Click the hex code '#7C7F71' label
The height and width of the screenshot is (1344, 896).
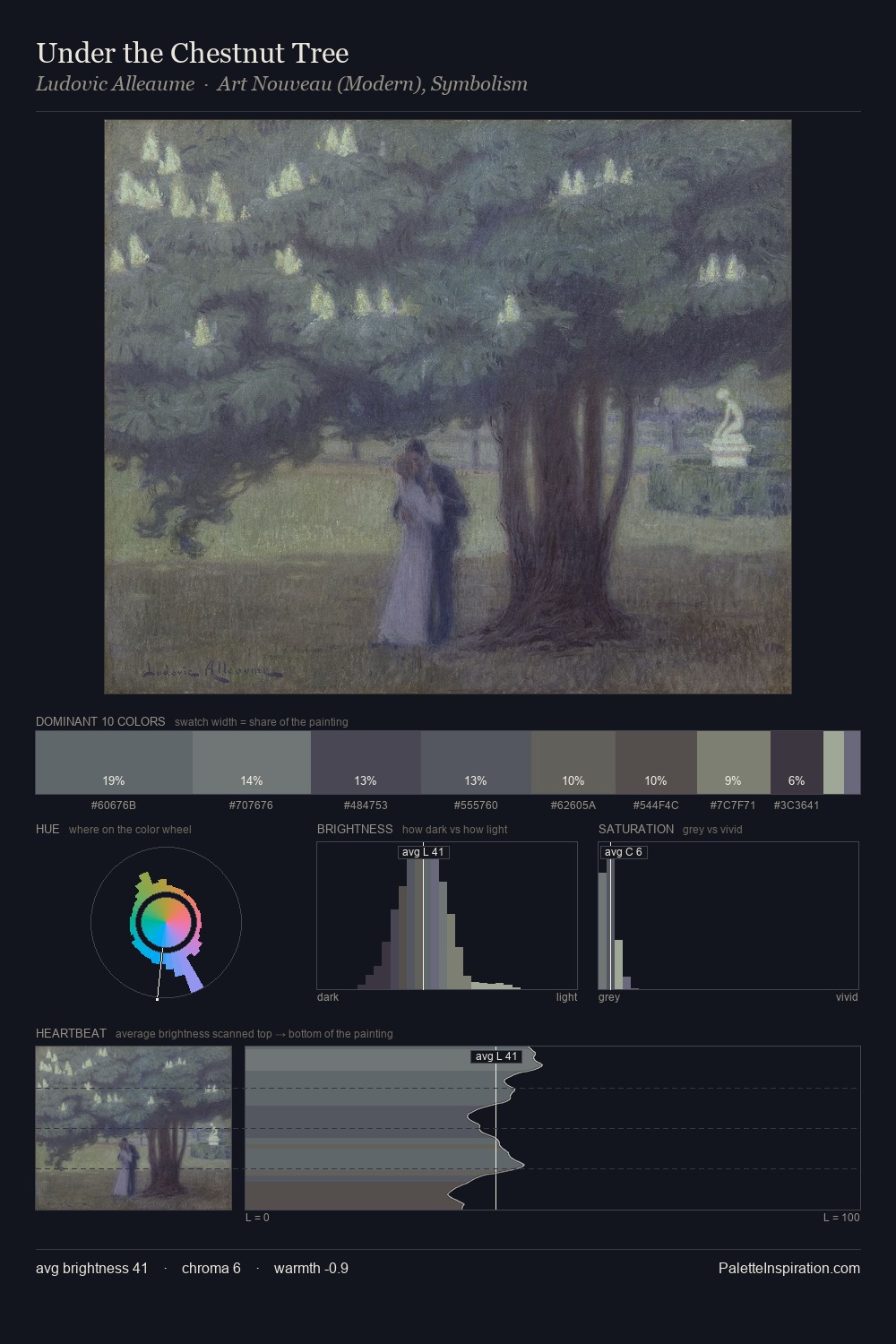[x=733, y=805]
